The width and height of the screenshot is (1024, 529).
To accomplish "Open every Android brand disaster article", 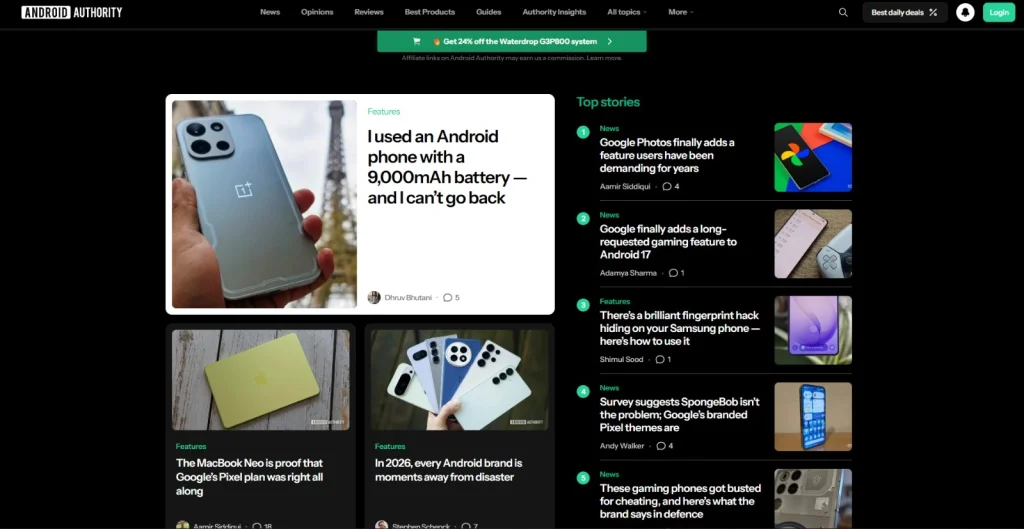I will [x=449, y=470].
